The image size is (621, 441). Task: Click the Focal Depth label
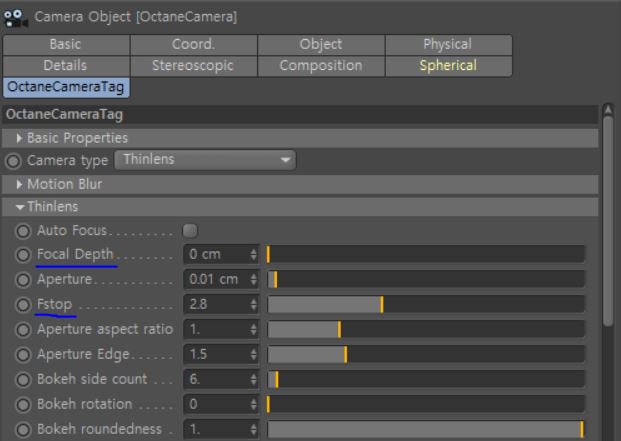[75, 254]
